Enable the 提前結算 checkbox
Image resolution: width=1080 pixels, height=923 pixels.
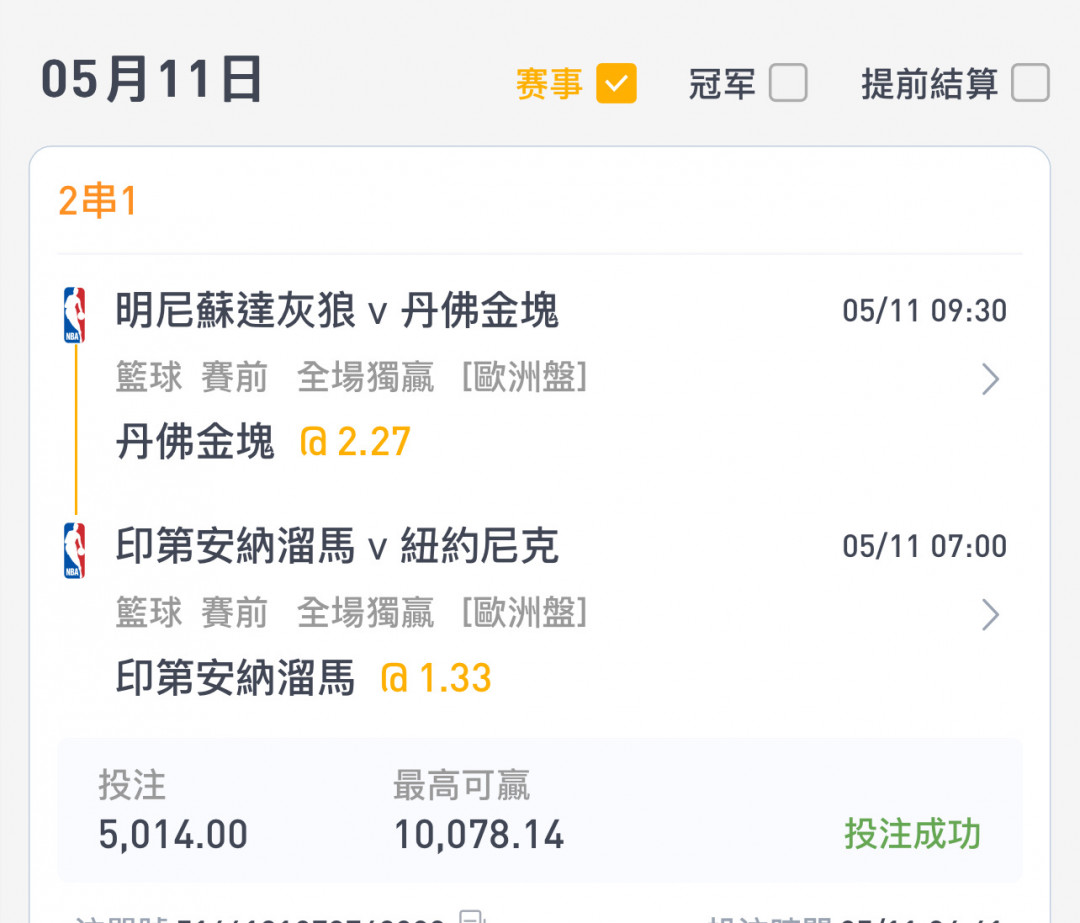1030,83
